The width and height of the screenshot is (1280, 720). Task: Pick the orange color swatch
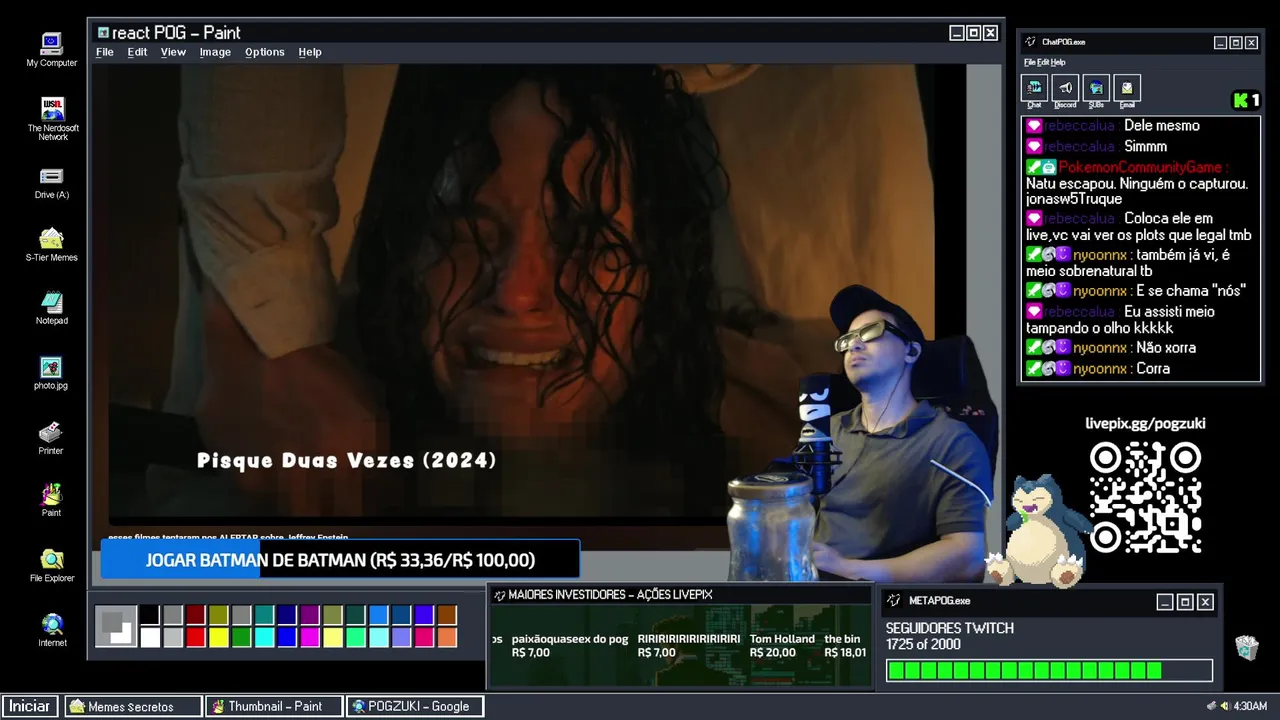447,637
